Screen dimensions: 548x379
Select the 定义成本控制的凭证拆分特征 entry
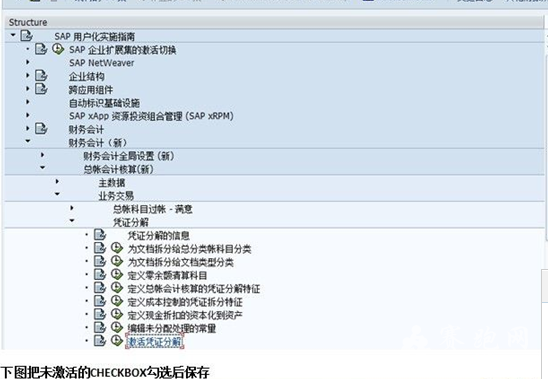click(x=185, y=302)
